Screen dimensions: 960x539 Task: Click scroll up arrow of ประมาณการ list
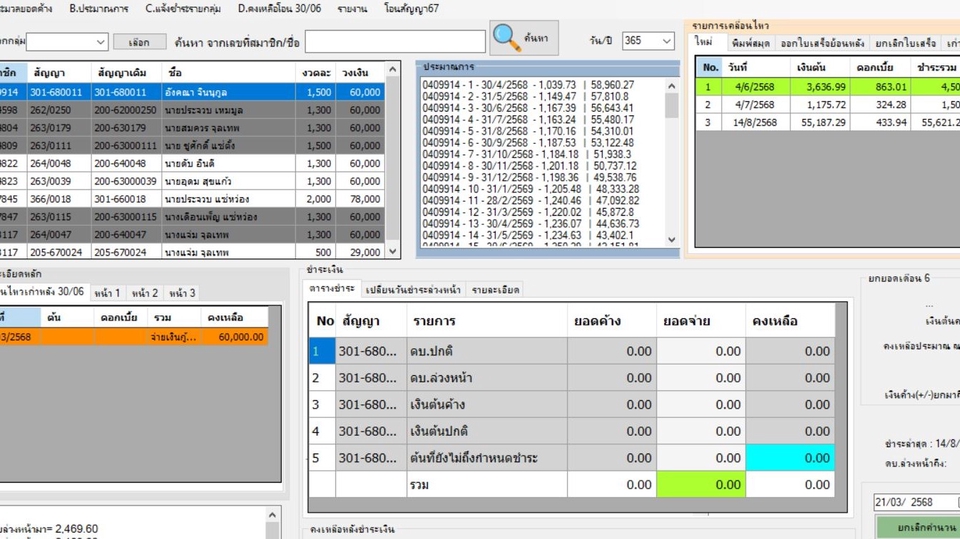[x=672, y=84]
